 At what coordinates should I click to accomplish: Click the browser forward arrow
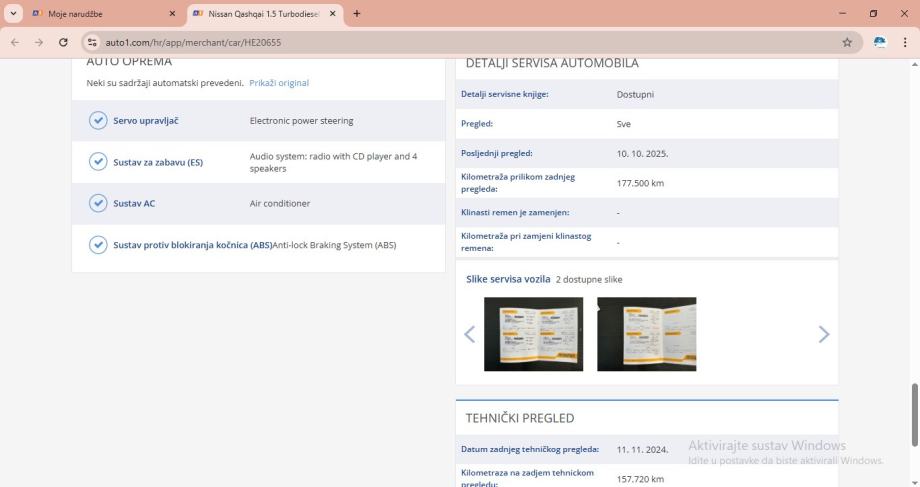pyautogui.click(x=39, y=42)
